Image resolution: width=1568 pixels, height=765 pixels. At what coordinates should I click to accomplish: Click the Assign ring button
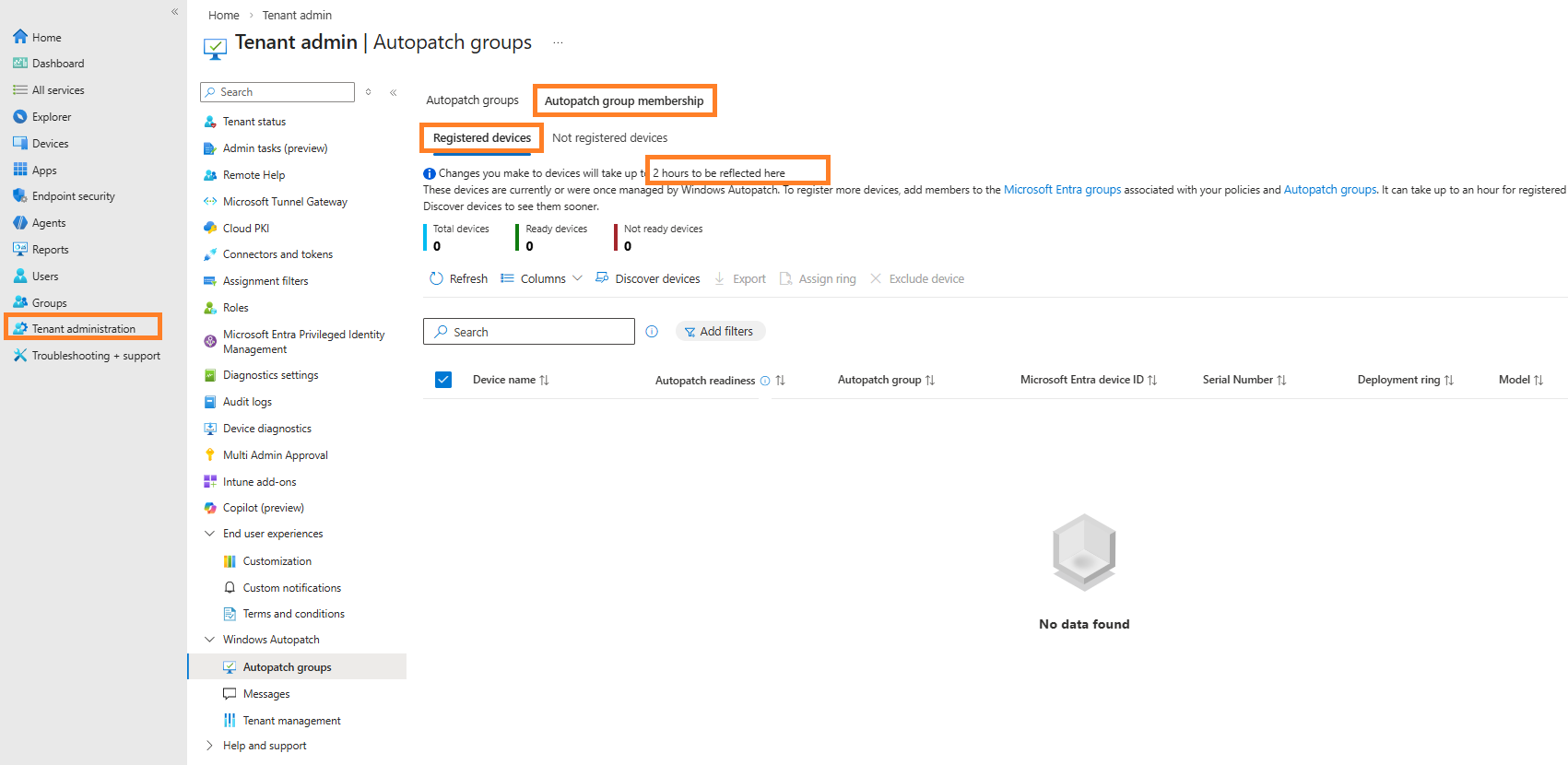(x=818, y=278)
